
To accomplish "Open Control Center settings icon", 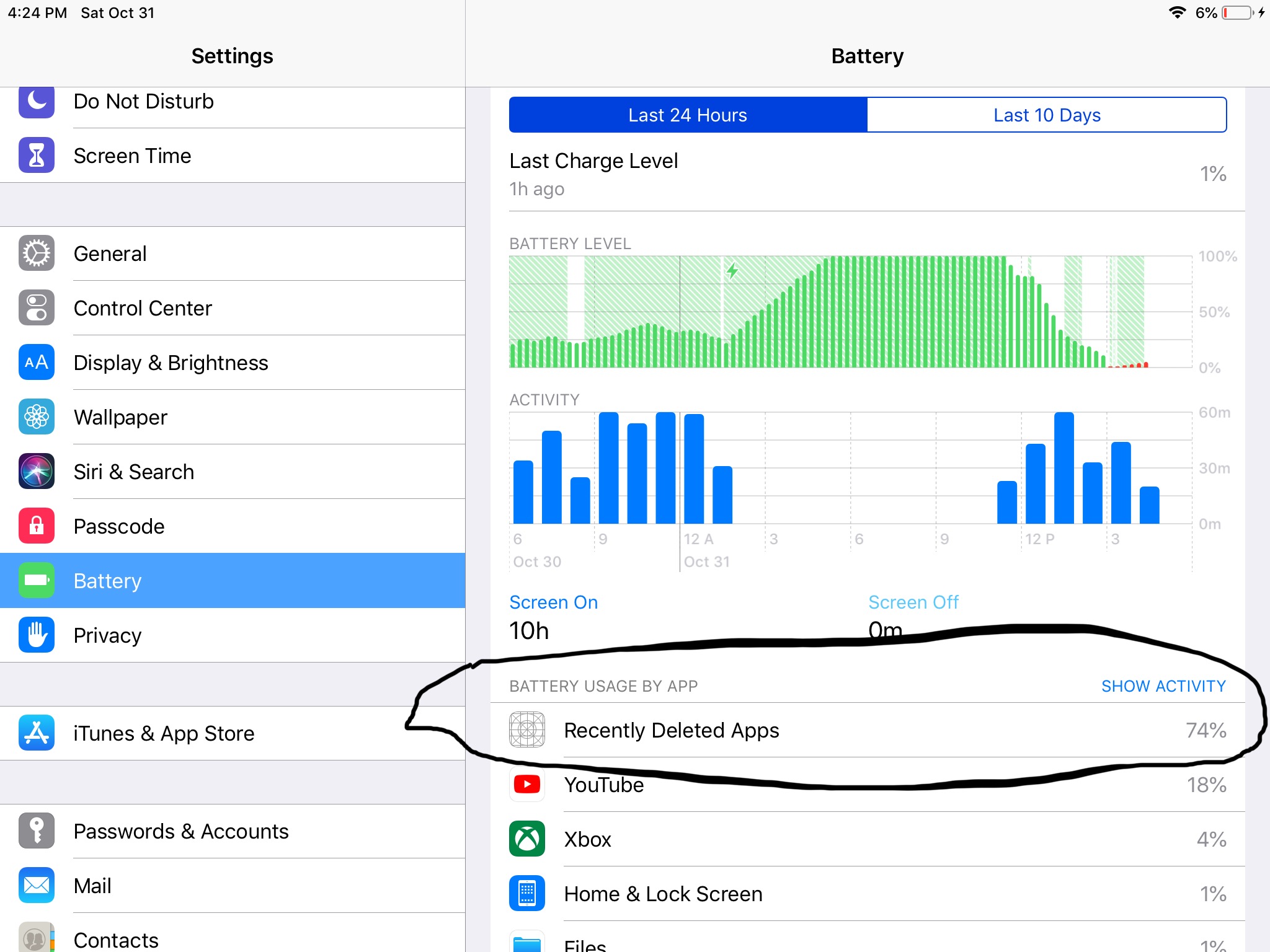I will [x=37, y=308].
